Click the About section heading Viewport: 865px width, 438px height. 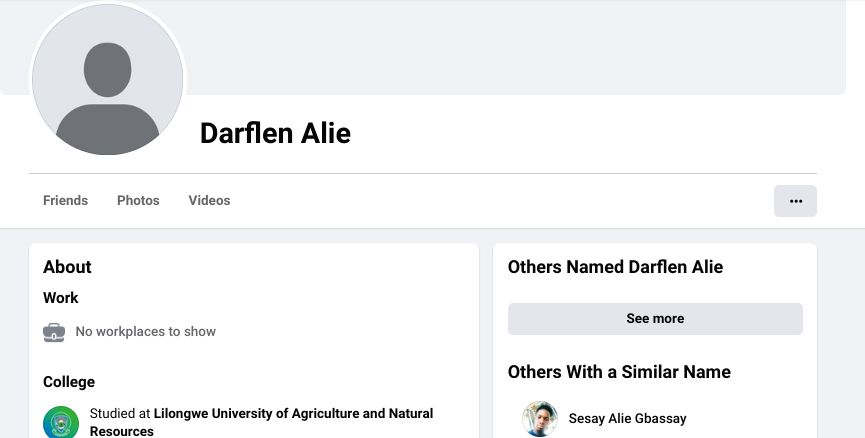pos(67,267)
